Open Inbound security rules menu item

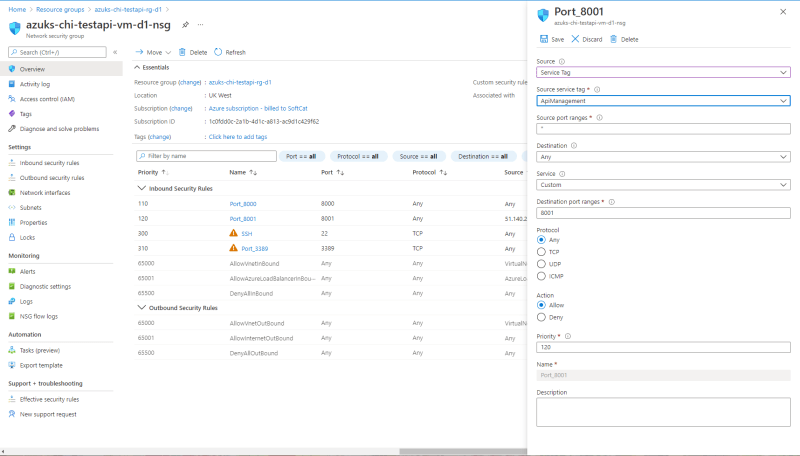pyautogui.click(x=49, y=163)
